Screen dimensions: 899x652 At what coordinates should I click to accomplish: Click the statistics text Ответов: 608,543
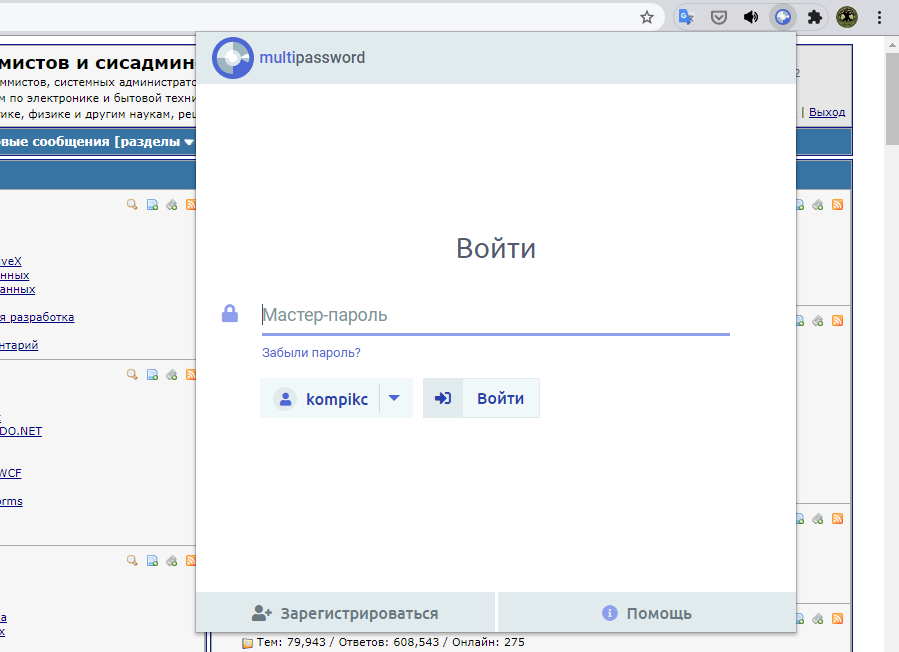pos(389,642)
